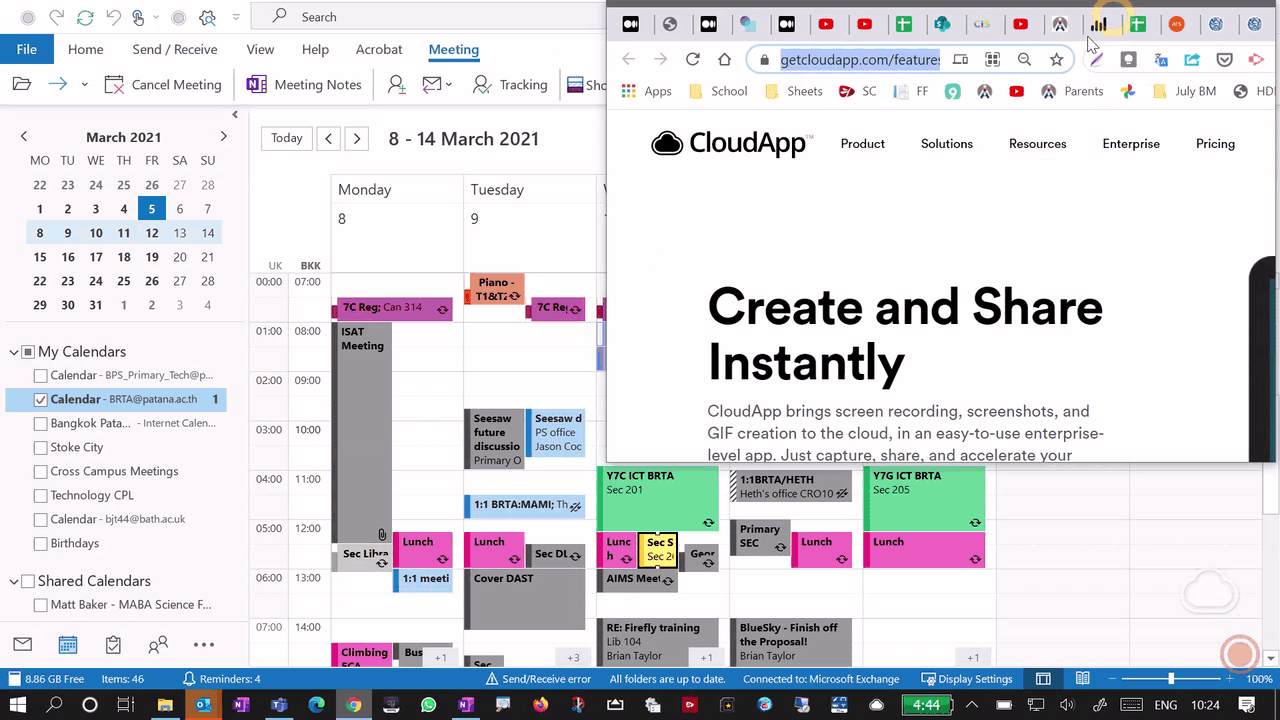
Task: Open Pricing in CloudApp navigation
Action: (x=1215, y=144)
